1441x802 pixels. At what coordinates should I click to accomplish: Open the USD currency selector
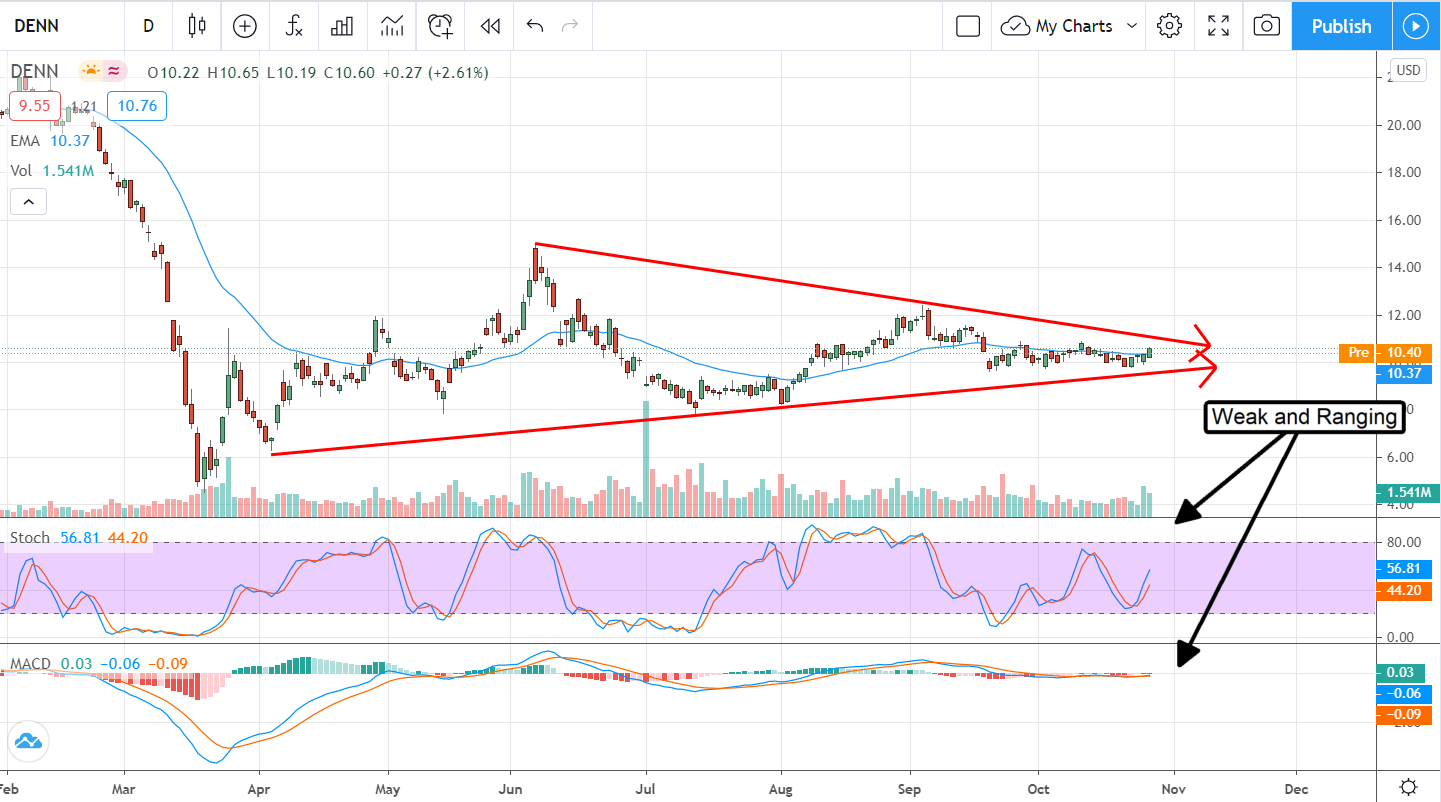[1409, 70]
